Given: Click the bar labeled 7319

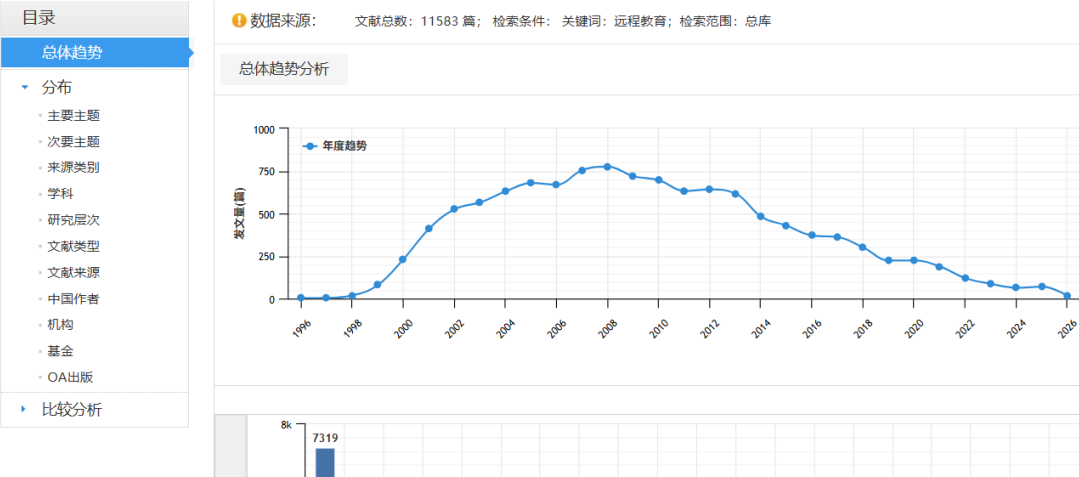Looking at the screenshot, I should pos(325,462).
